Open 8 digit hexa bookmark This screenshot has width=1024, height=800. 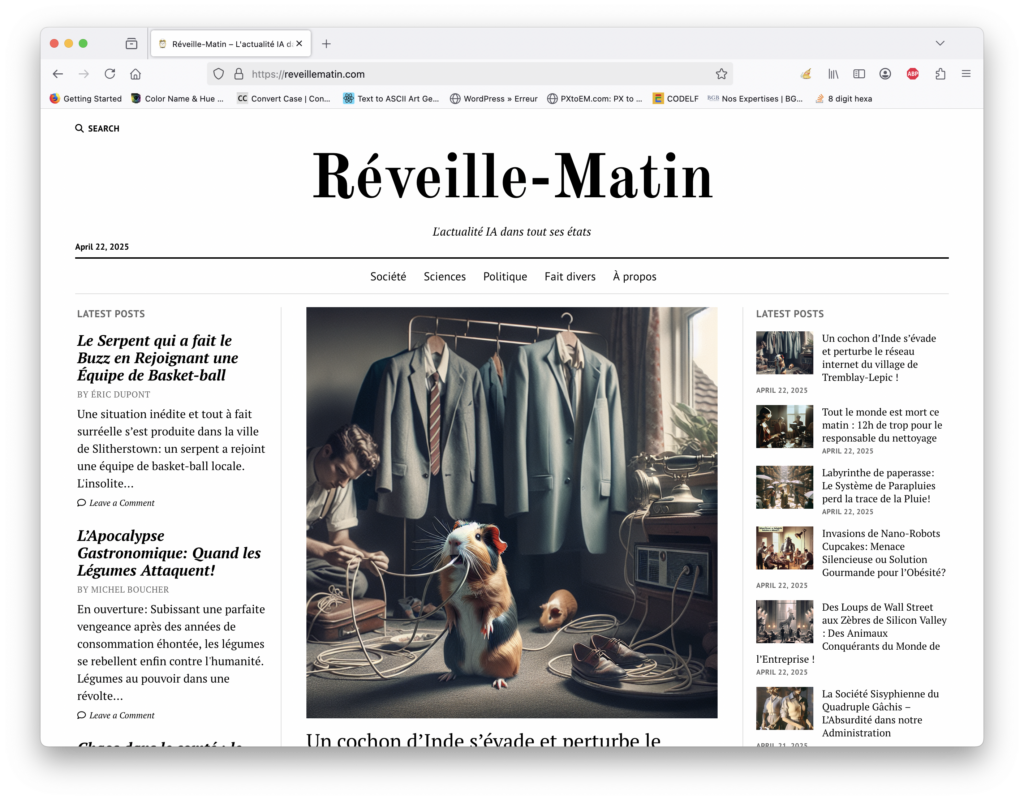pos(843,99)
